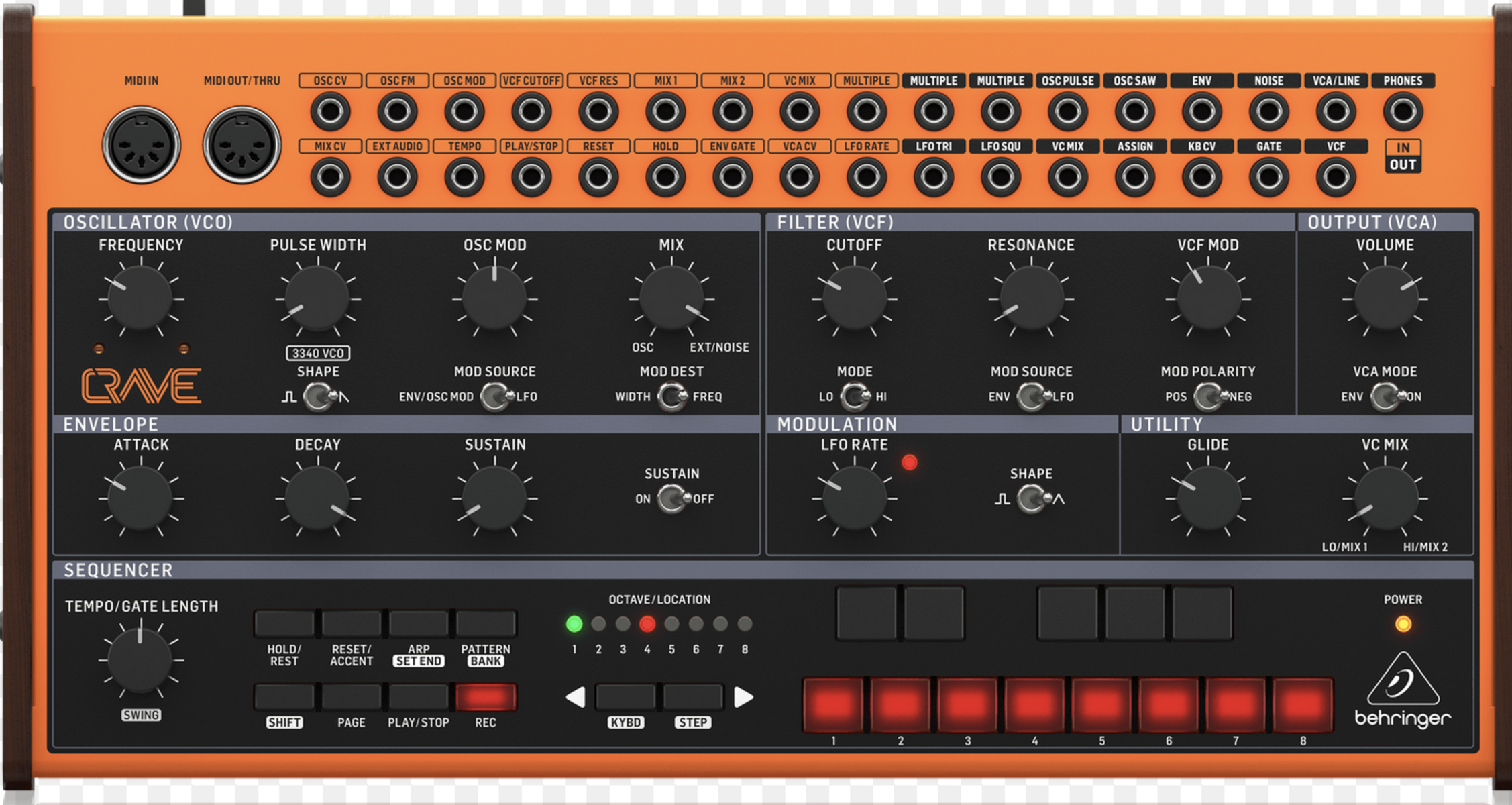
Task: Click the LFO RATE input jack
Action: [866, 177]
